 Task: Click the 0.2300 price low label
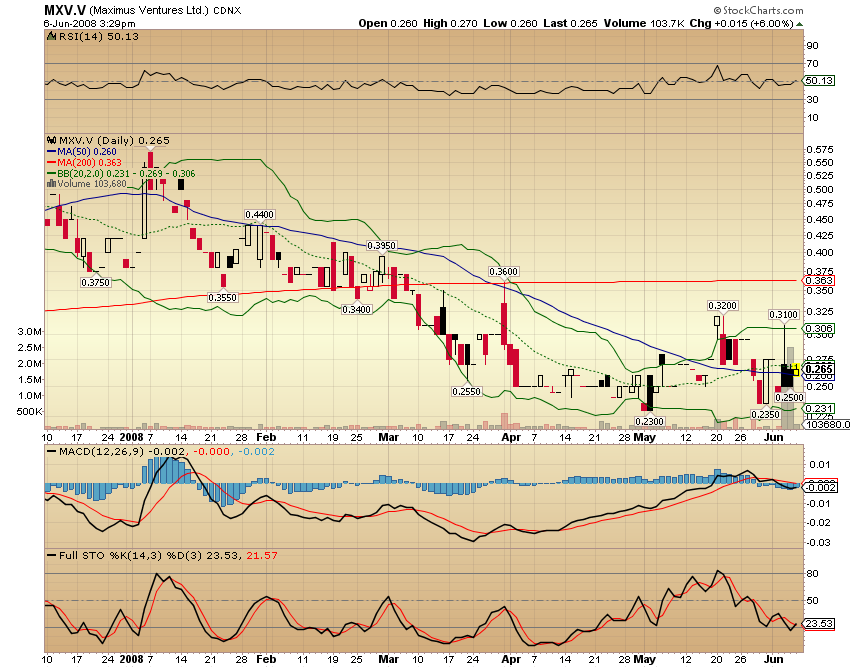649,421
